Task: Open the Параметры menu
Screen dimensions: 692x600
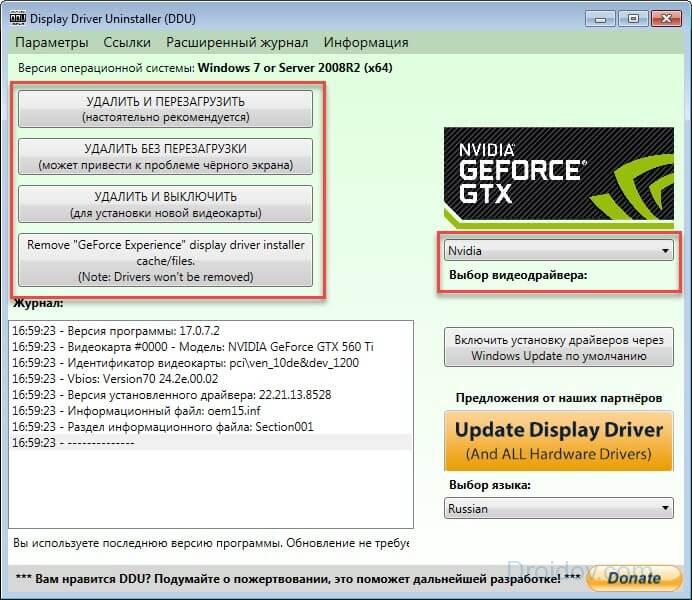Action: [52, 43]
